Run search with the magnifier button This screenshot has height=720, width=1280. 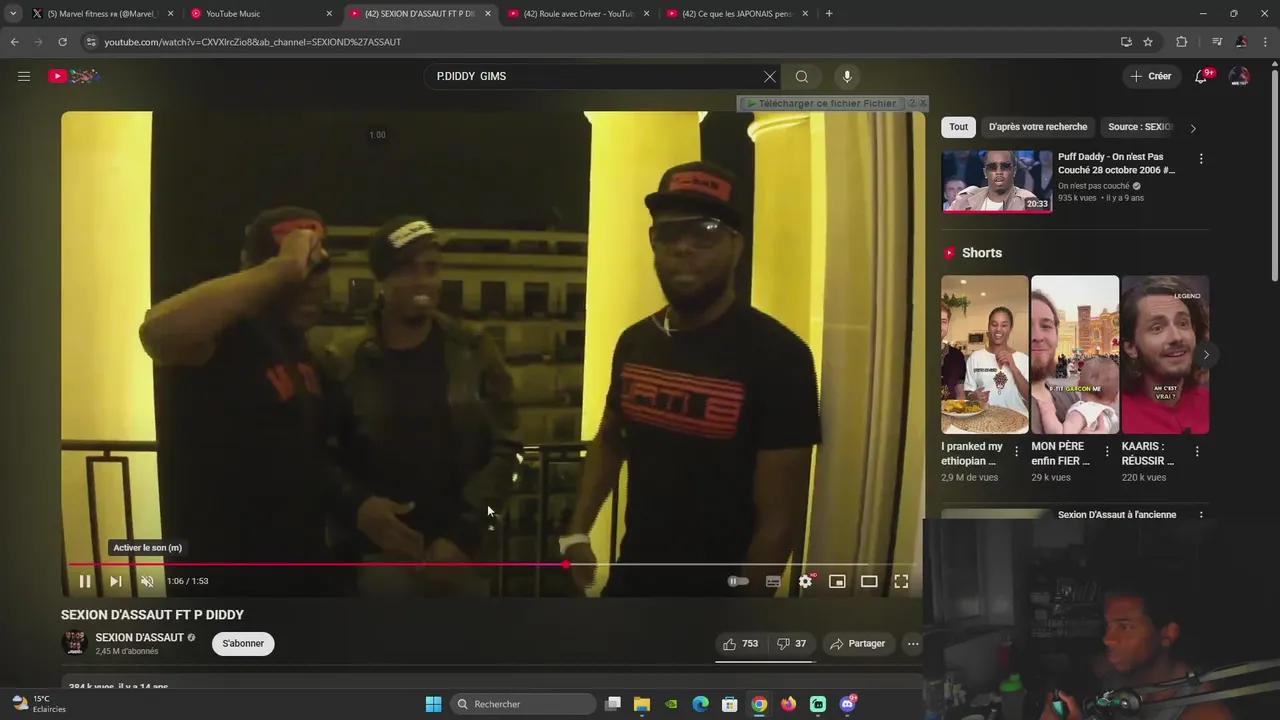802,76
